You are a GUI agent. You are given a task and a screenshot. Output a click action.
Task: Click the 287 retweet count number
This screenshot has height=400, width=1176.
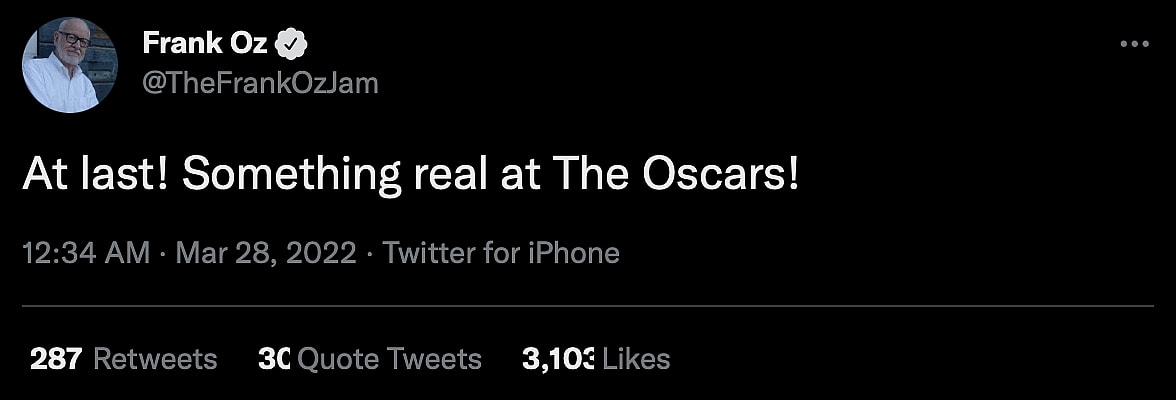[56, 358]
